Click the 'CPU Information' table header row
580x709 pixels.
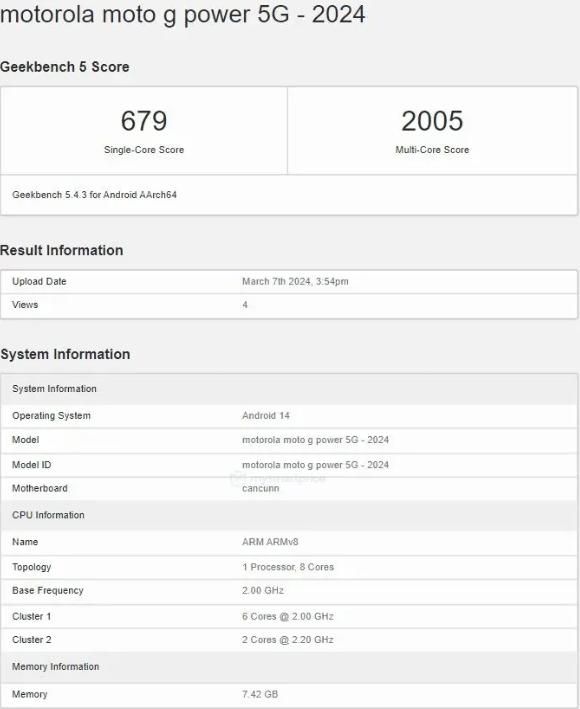[x=289, y=515]
